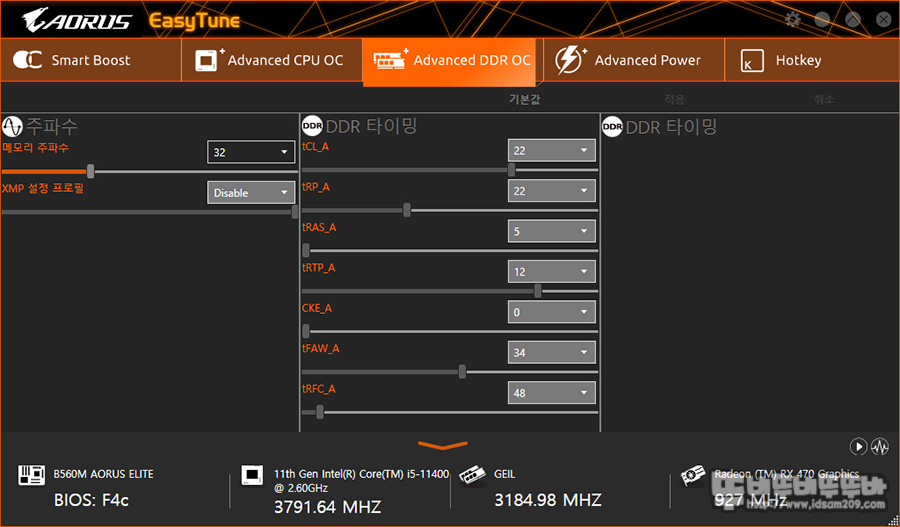Image resolution: width=900 pixels, height=527 pixels.
Task: Click the 취소 cancel button
Action: pyautogui.click(x=824, y=99)
